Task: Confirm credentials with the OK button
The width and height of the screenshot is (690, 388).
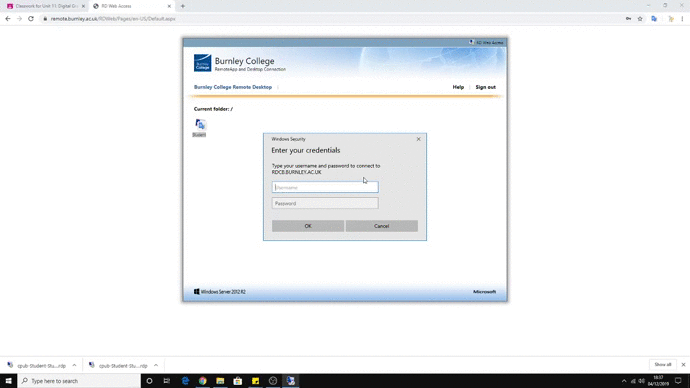Action: [x=308, y=226]
